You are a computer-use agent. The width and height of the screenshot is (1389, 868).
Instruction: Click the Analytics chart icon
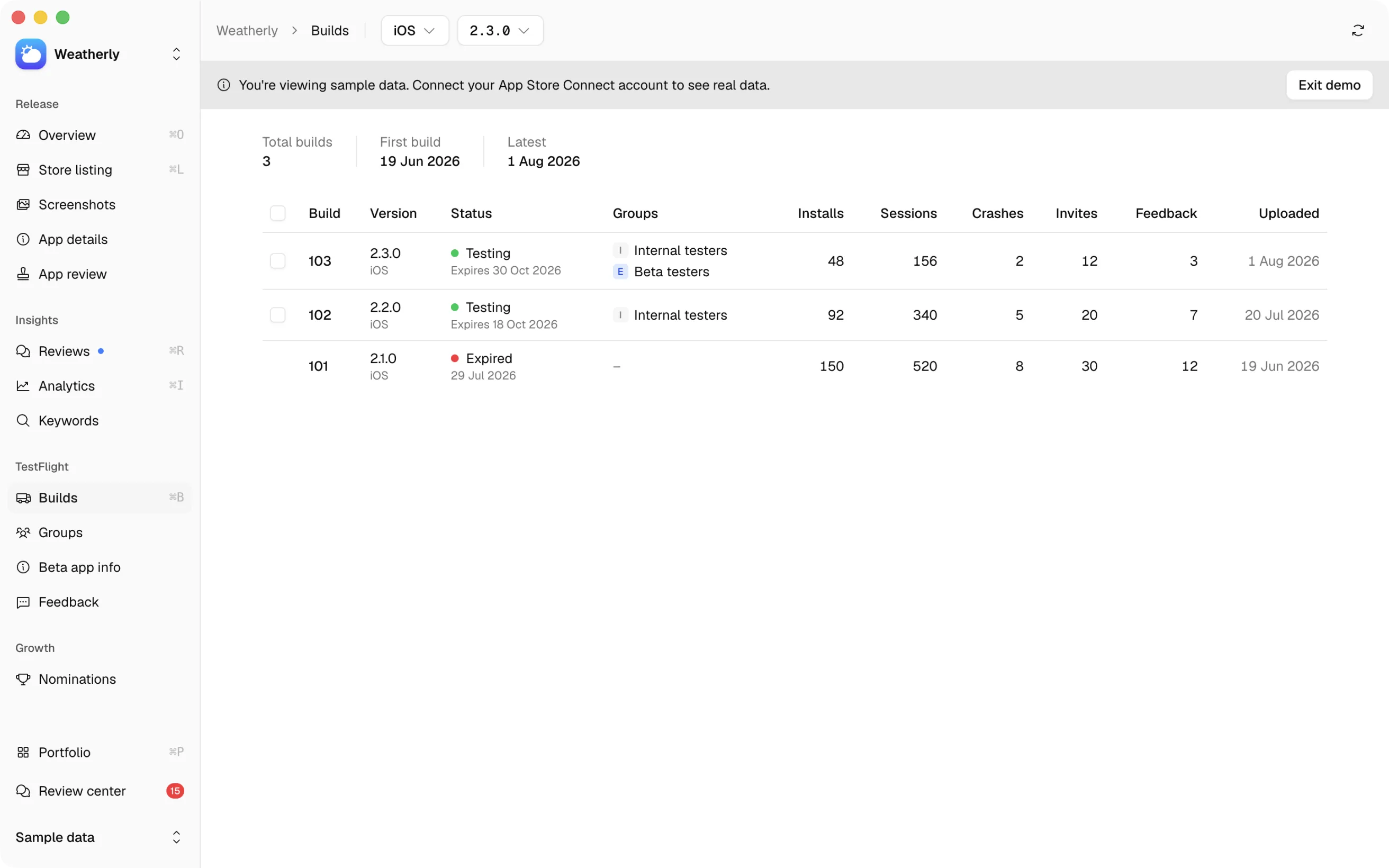[23, 386]
